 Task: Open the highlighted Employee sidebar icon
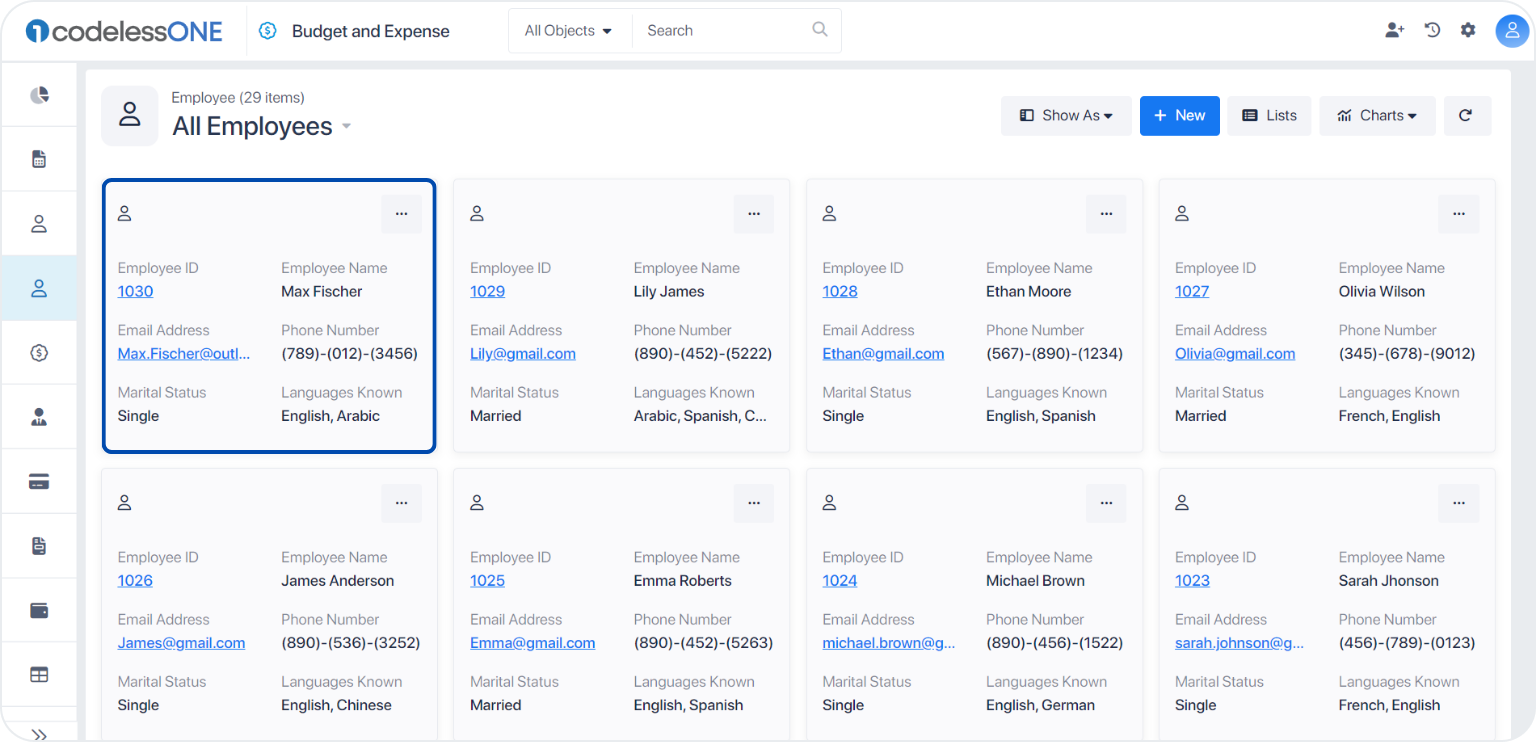[x=39, y=288]
